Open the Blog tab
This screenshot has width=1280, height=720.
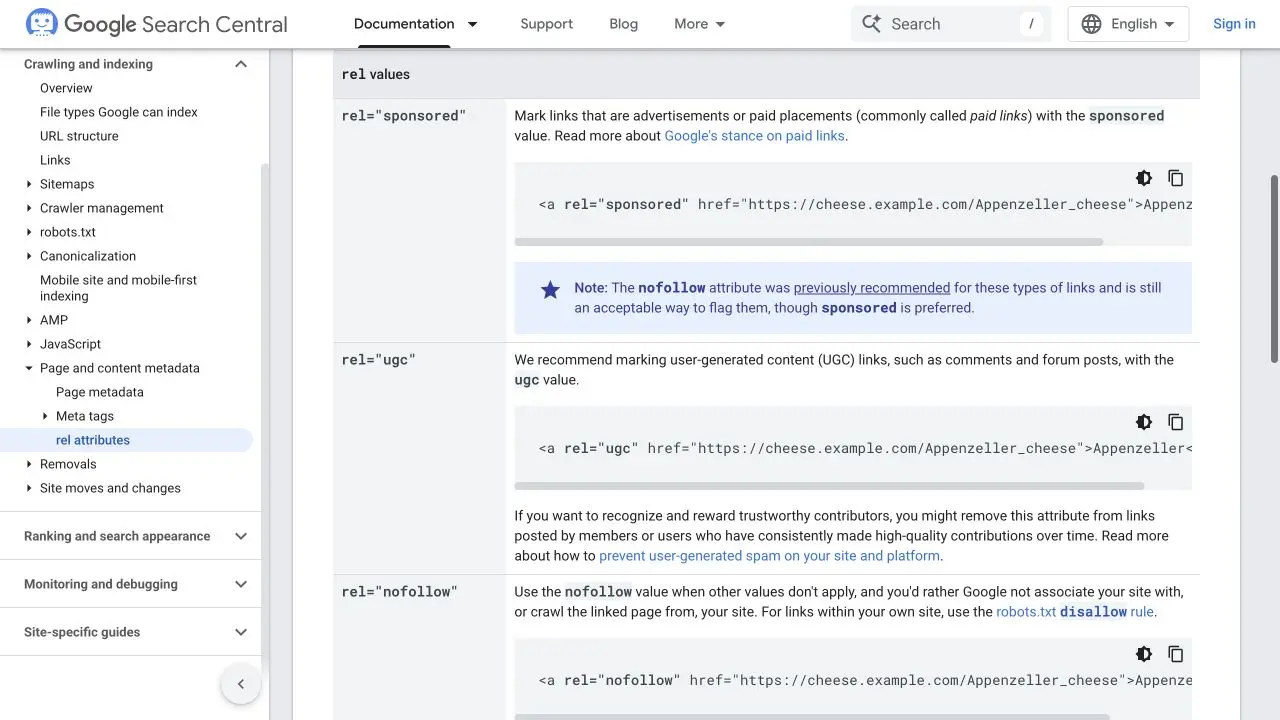(623, 24)
